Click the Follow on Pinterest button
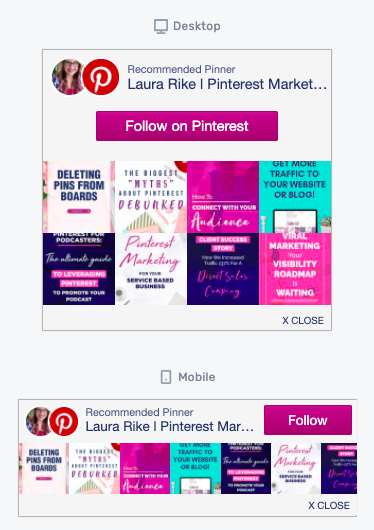Viewport: 374px width, 530px height. [x=187, y=126]
